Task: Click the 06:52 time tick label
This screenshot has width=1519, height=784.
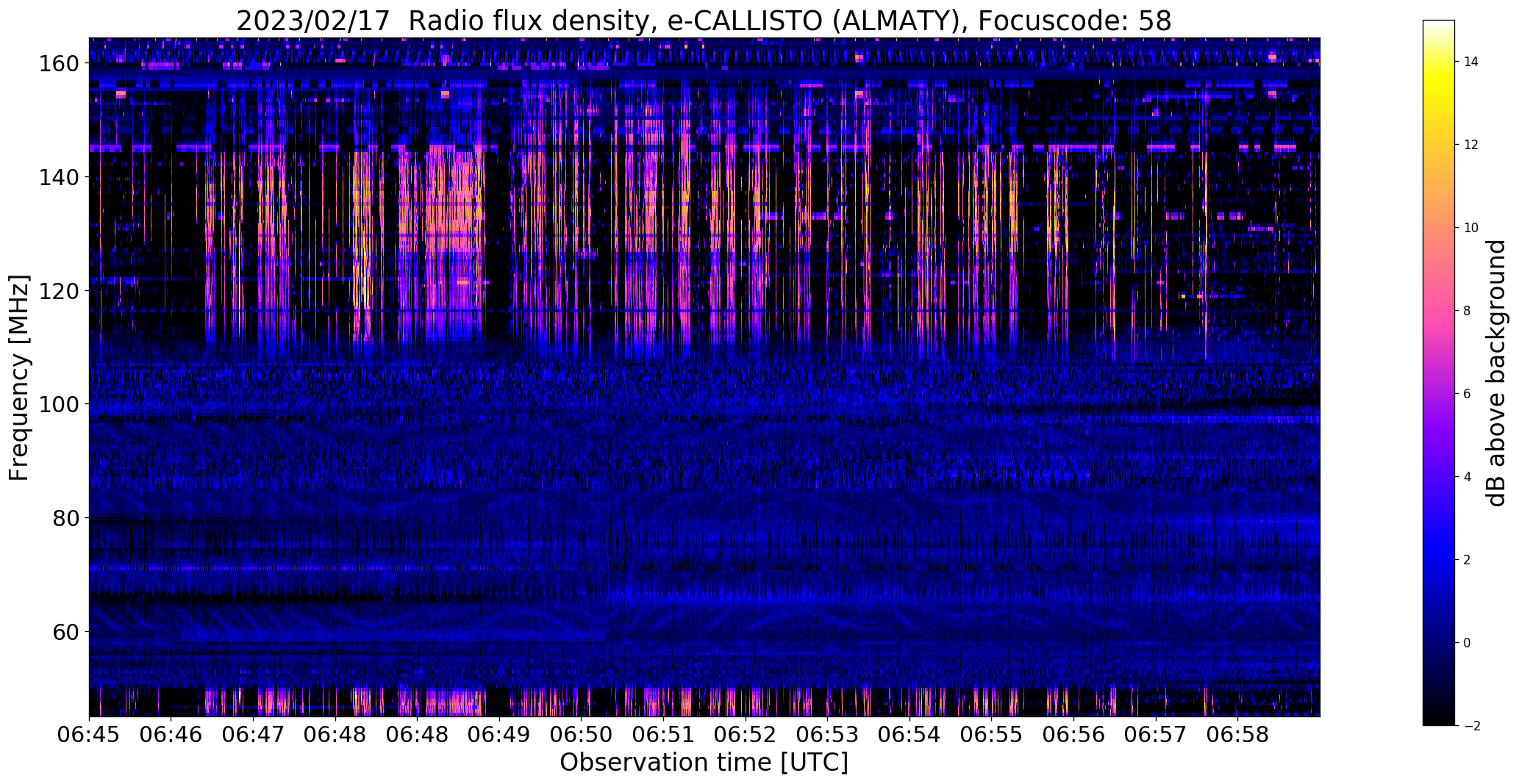Action: 745,735
